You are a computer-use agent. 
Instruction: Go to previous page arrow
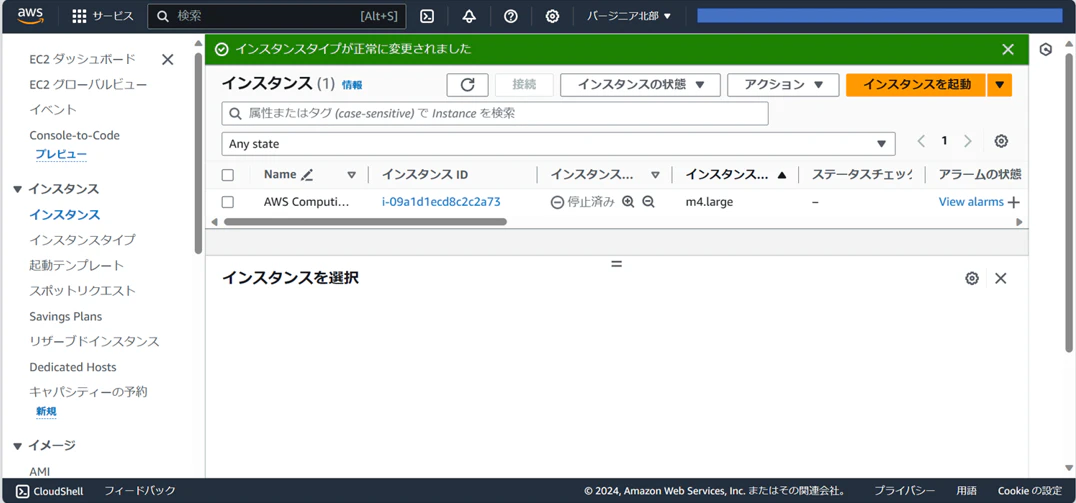[x=921, y=141]
